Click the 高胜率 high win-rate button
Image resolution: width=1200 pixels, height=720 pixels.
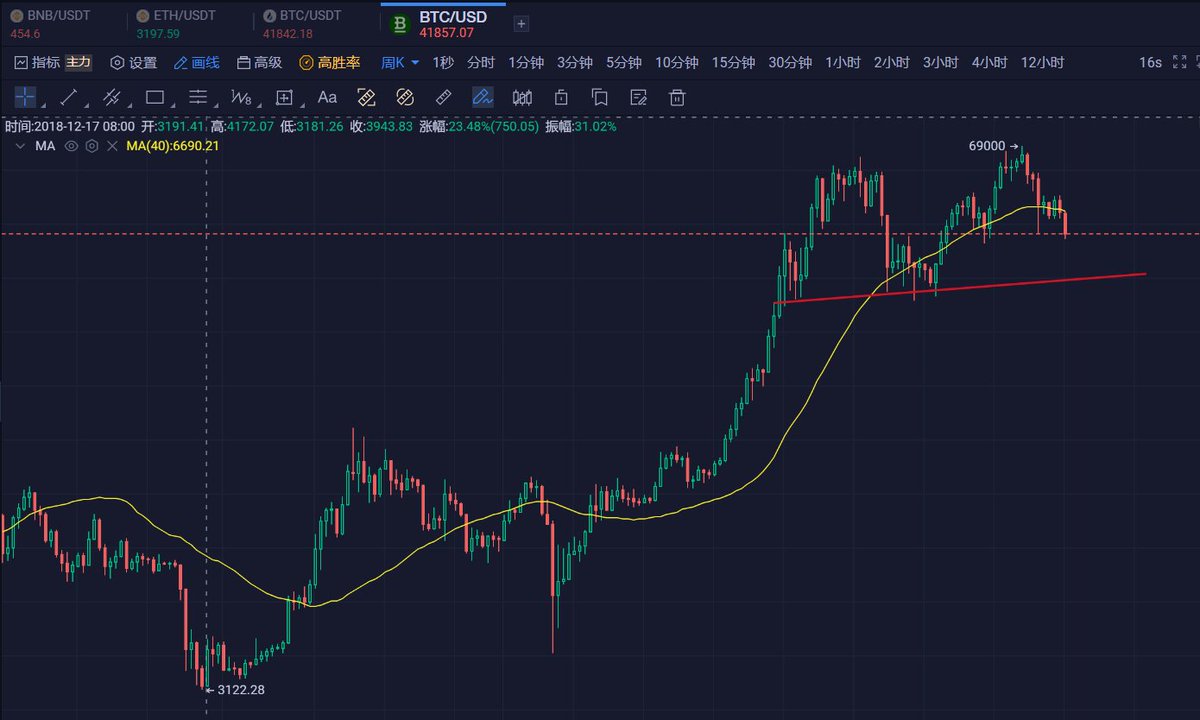[330, 62]
